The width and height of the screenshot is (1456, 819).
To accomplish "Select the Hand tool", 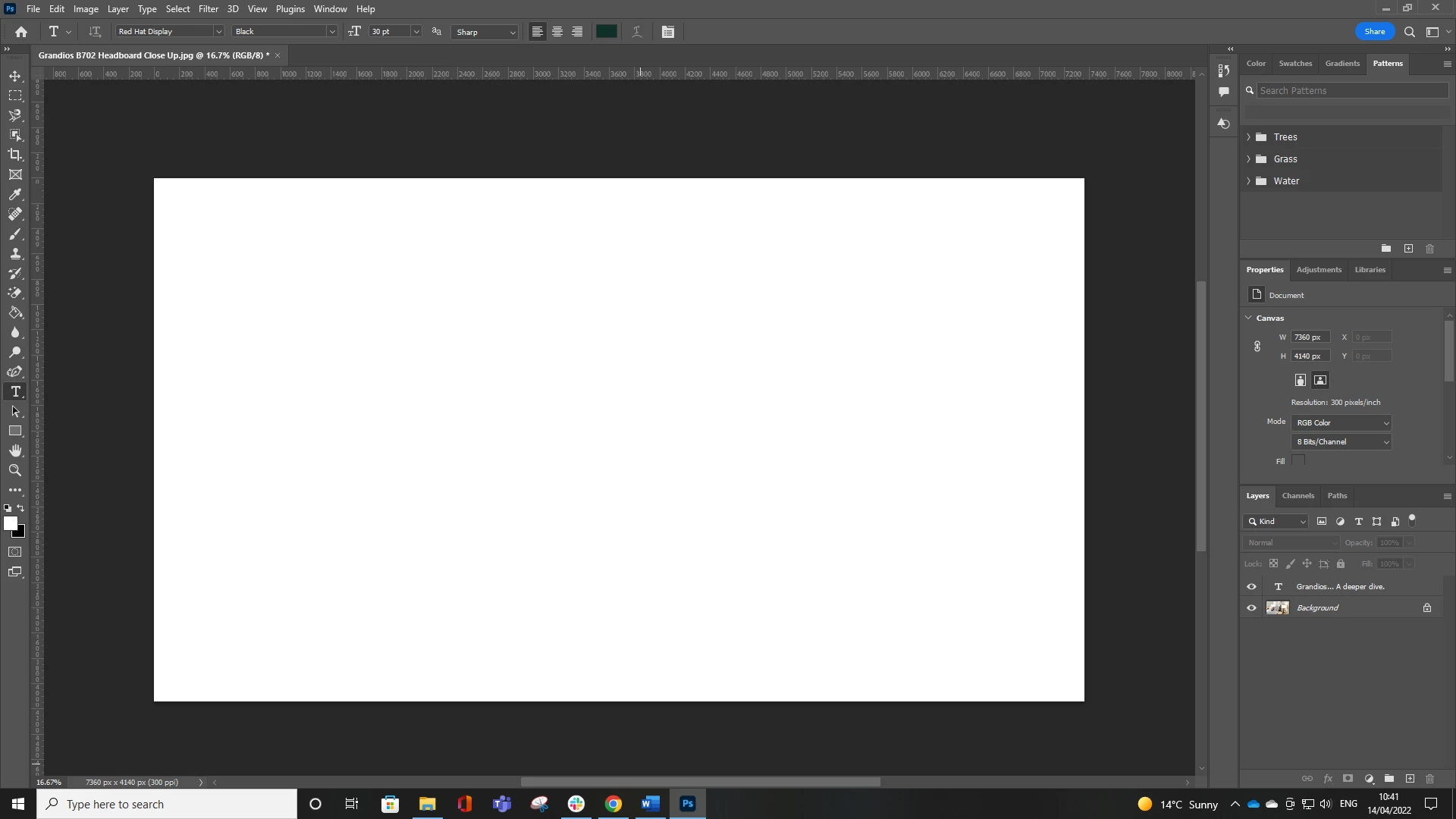I will 15,450.
